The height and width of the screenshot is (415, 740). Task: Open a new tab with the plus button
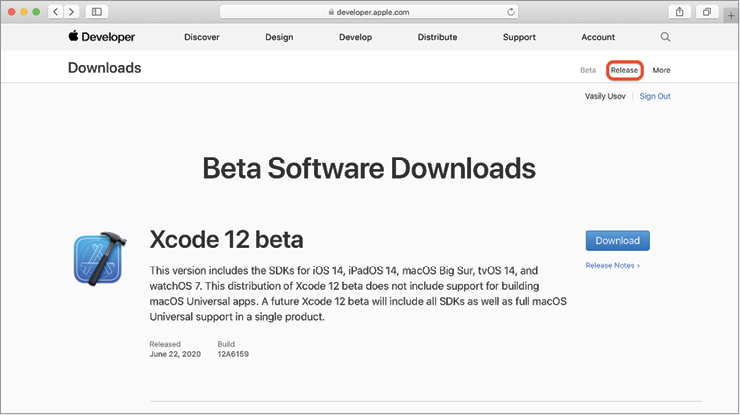(x=731, y=13)
